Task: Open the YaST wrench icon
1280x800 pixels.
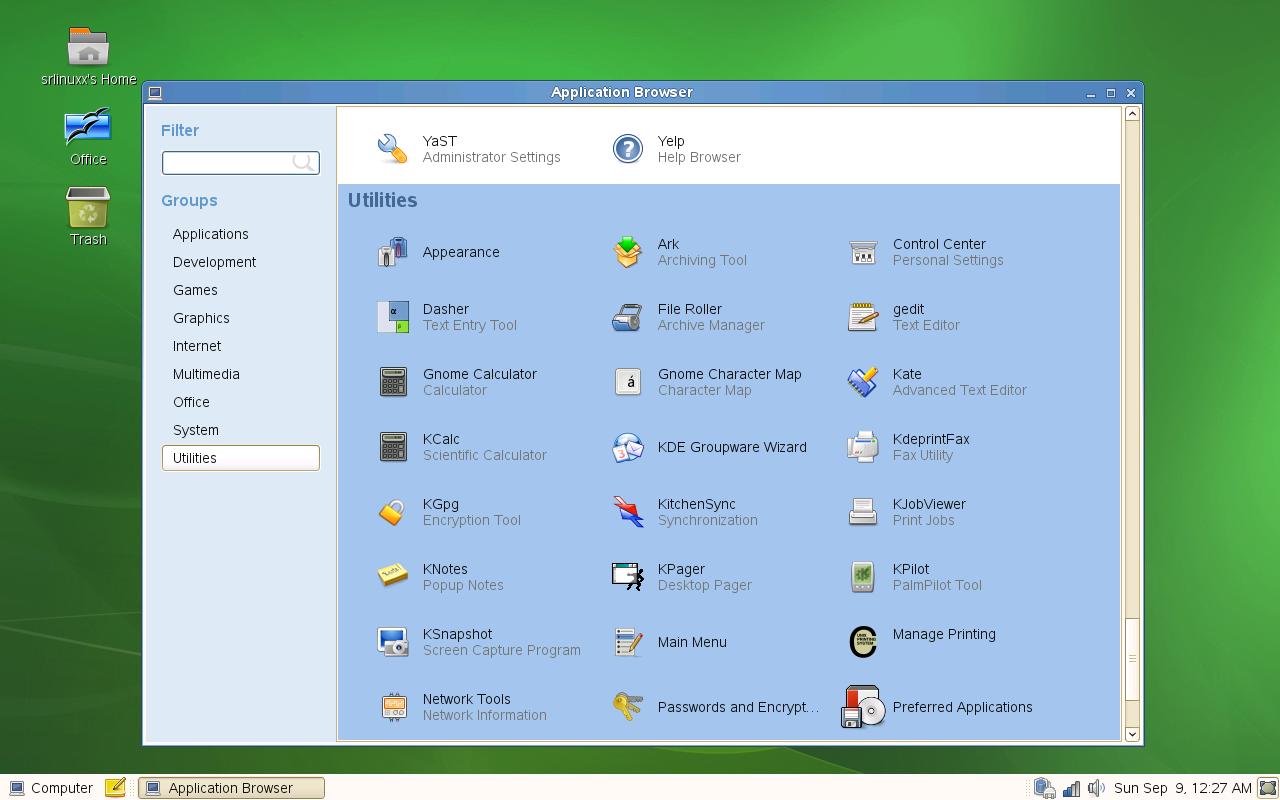Action: pyautogui.click(x=392, y=149)
